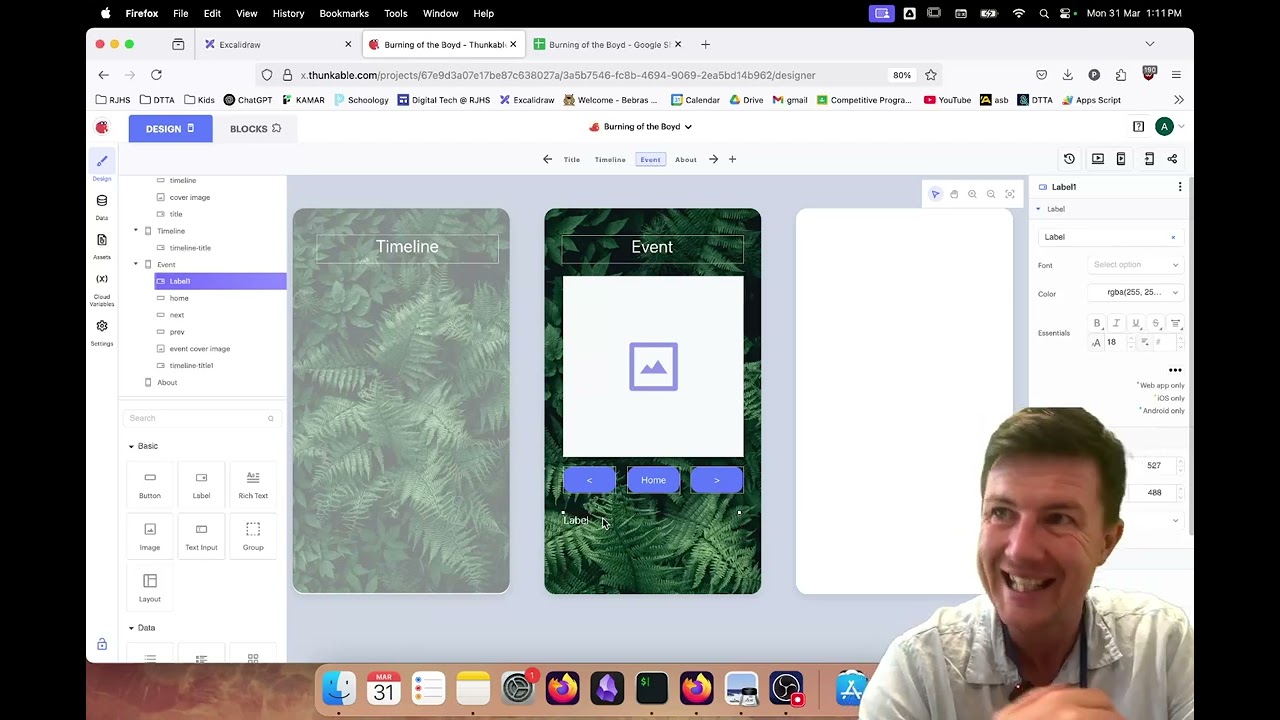Open the Data sidebar panel

102,205
